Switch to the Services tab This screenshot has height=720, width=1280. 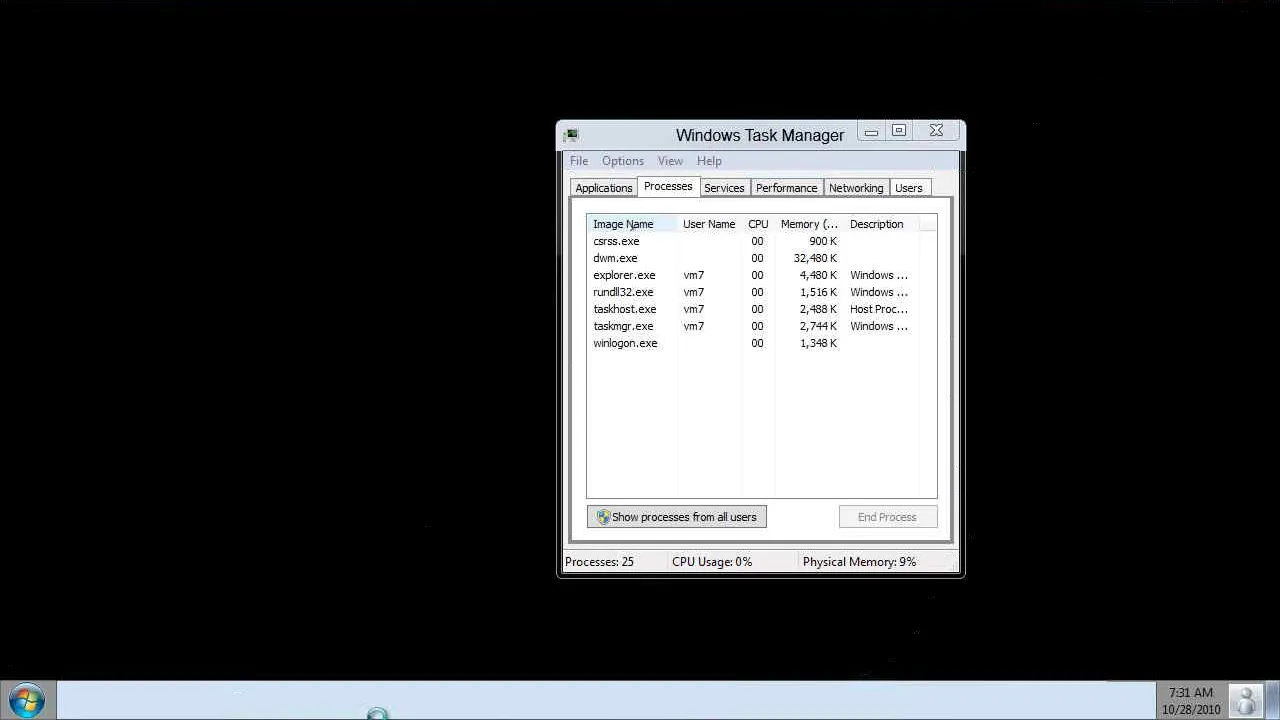[724, 188]
